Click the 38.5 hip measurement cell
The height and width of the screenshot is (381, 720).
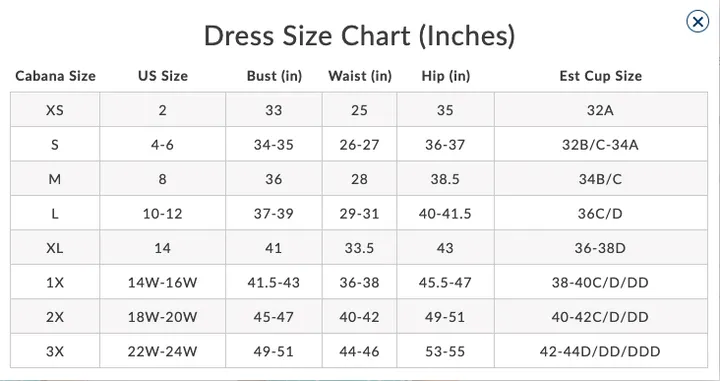point(445,179)
